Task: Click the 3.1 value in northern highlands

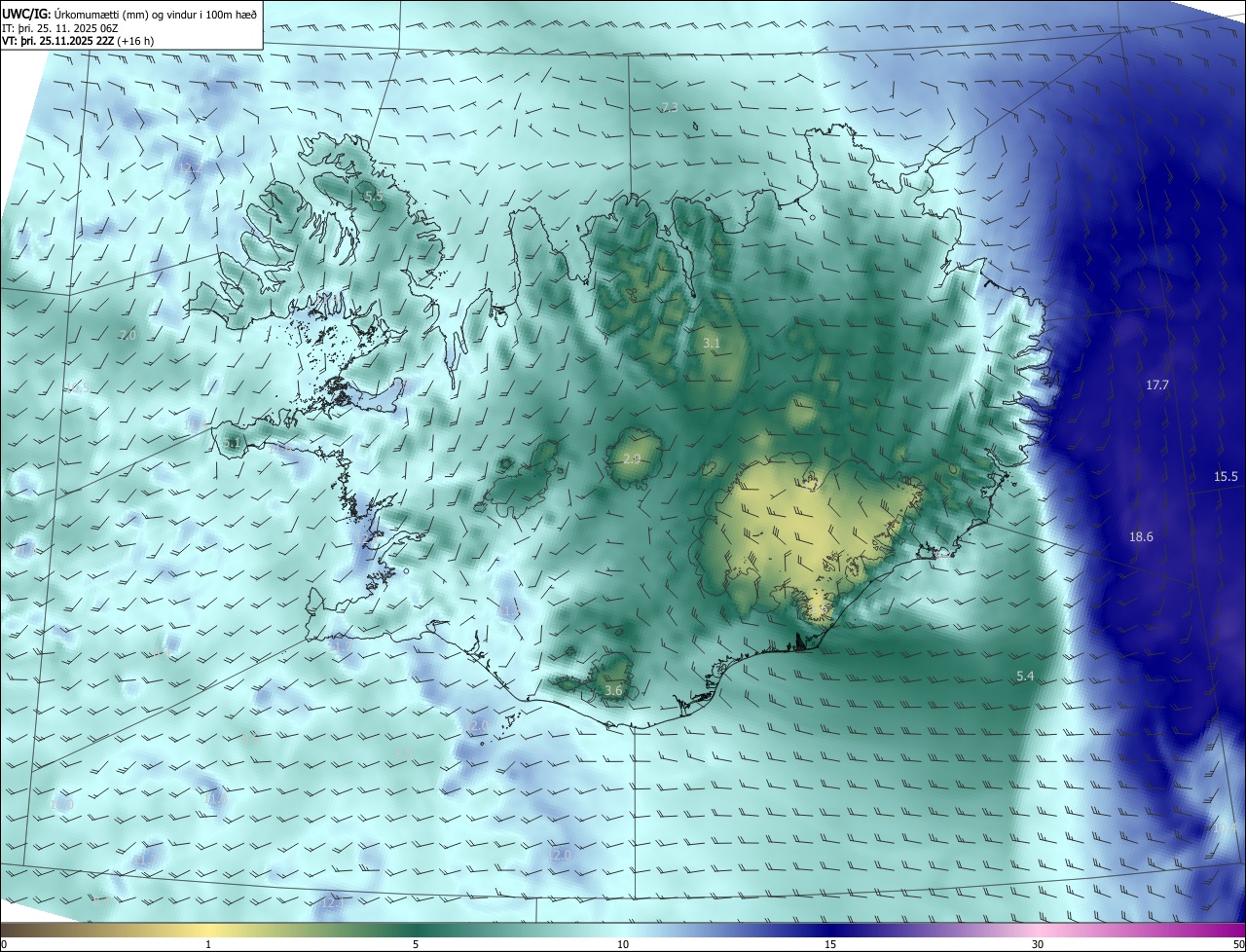Action: tap(712, 343)
